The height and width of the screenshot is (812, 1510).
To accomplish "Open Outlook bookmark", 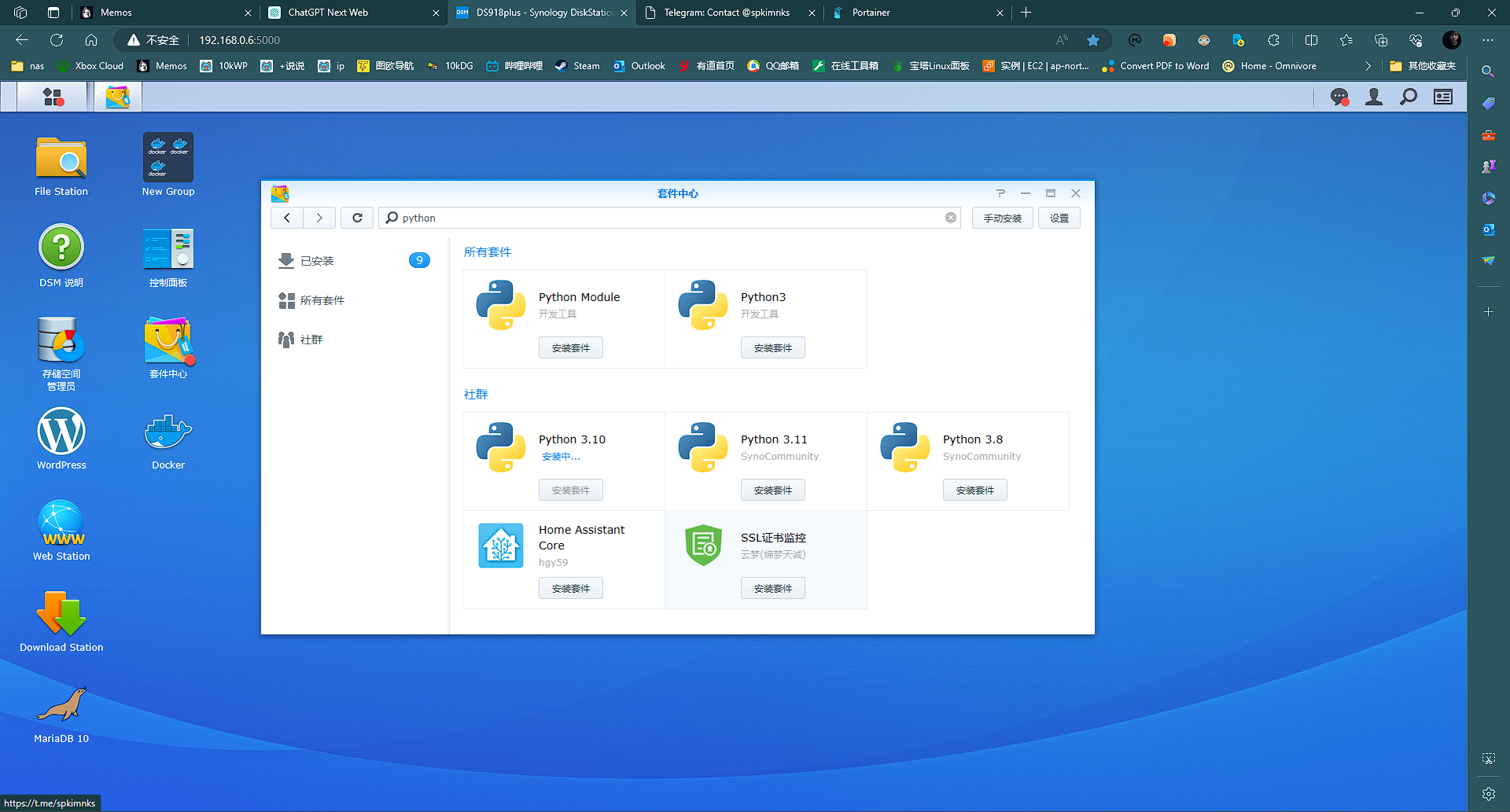I will 639,66.
